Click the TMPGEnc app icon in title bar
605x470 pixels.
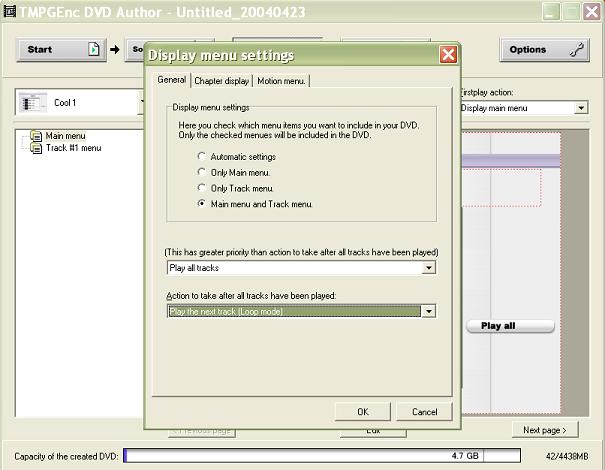(x=9, y=11)
